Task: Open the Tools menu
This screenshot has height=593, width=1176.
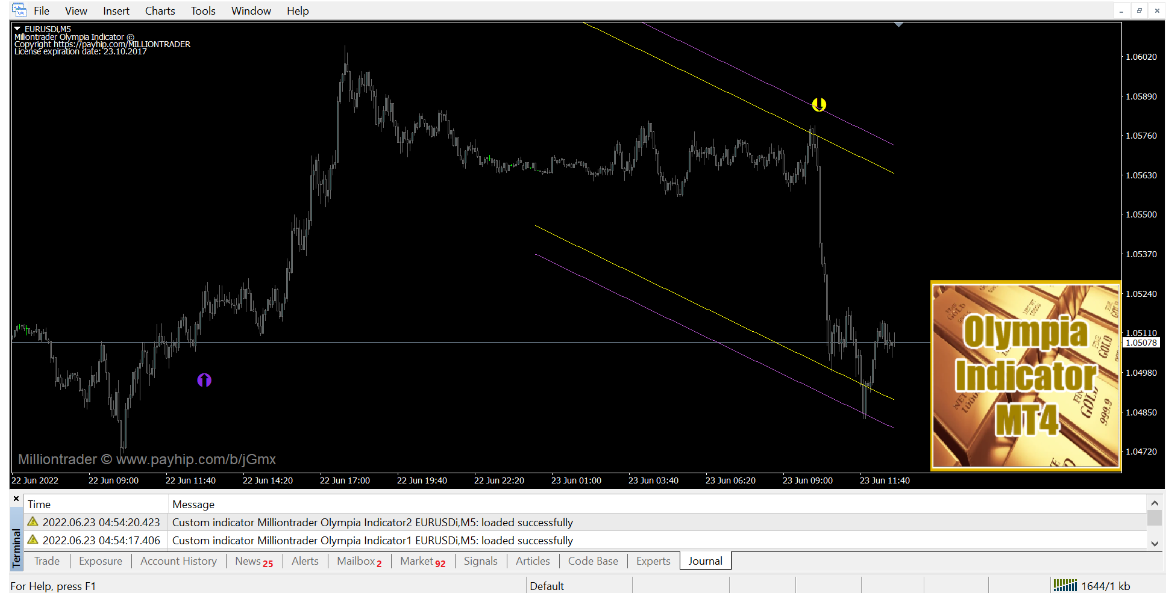Action: [203, 10]
